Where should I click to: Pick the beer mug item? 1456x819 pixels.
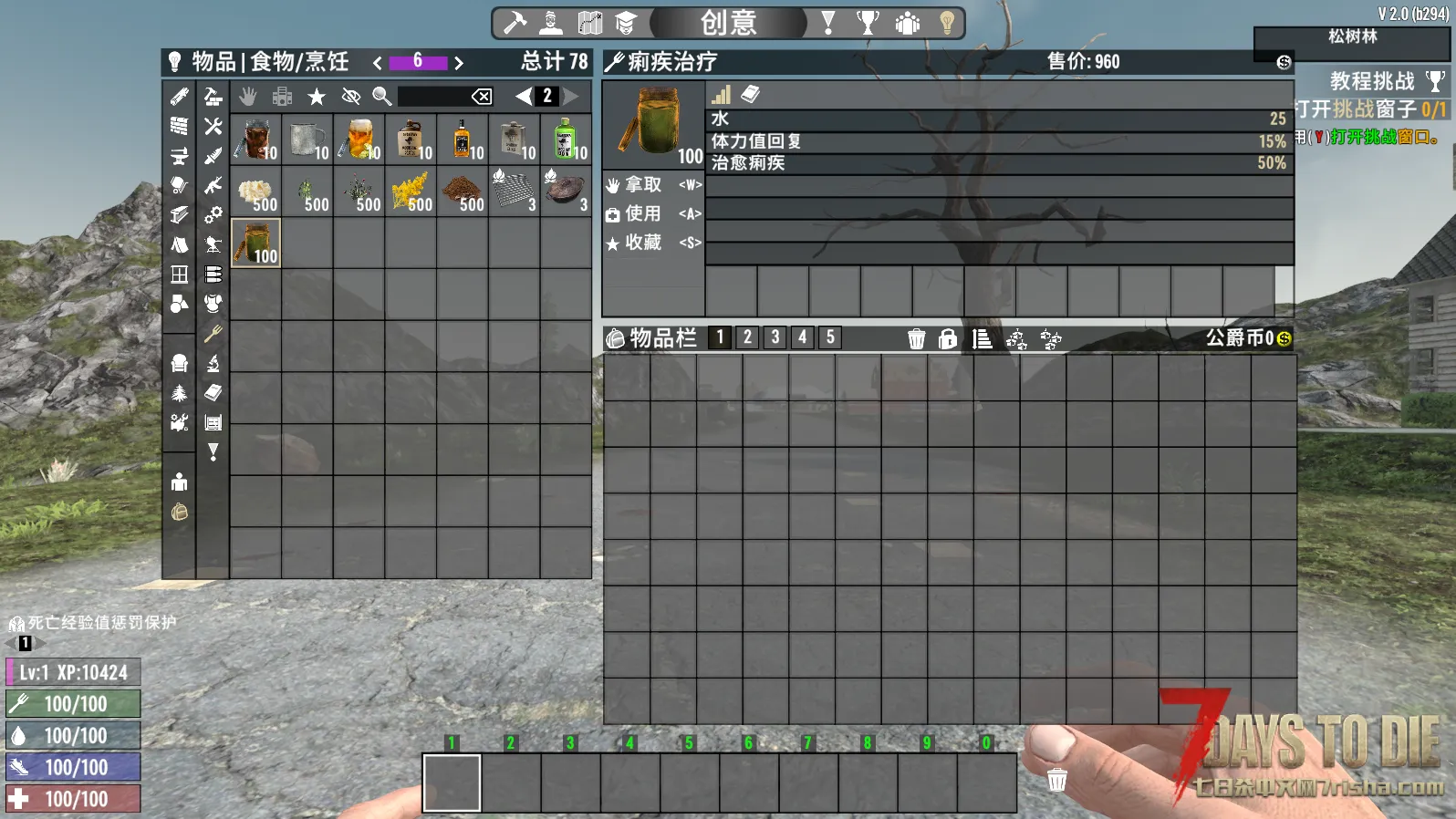[x=359, y=139]
